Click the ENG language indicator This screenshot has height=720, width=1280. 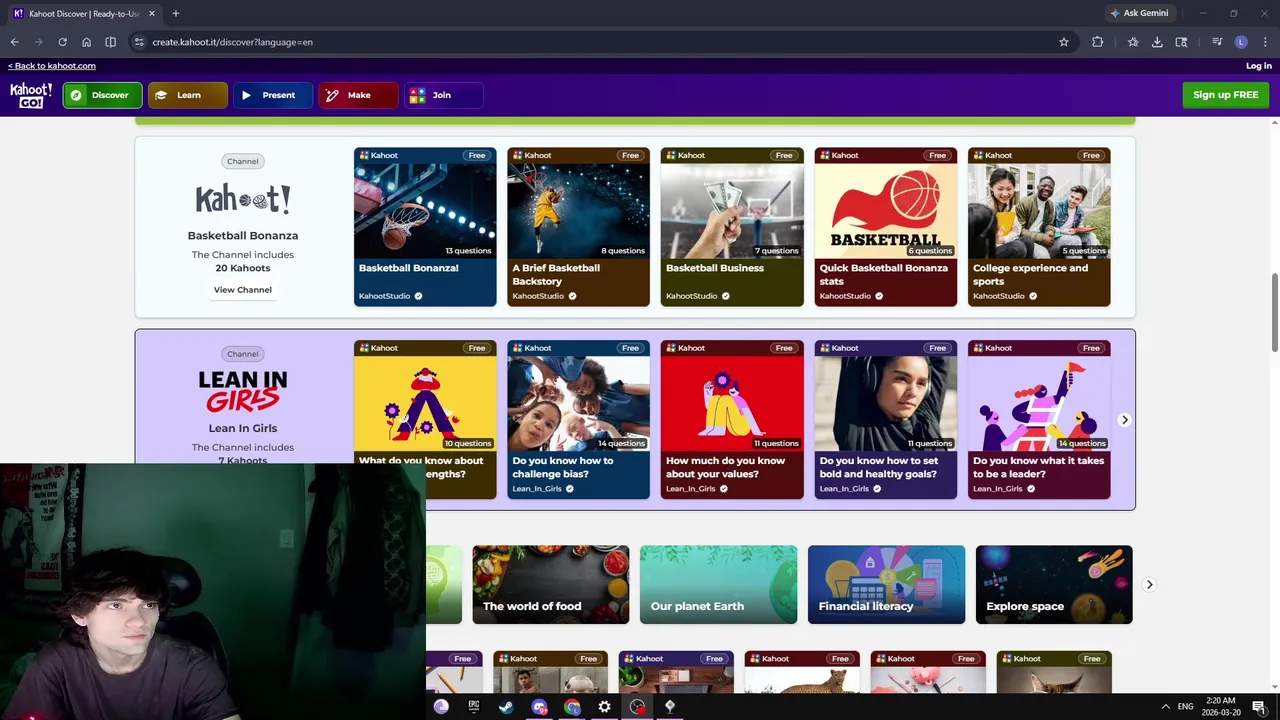coord(1185,706)
